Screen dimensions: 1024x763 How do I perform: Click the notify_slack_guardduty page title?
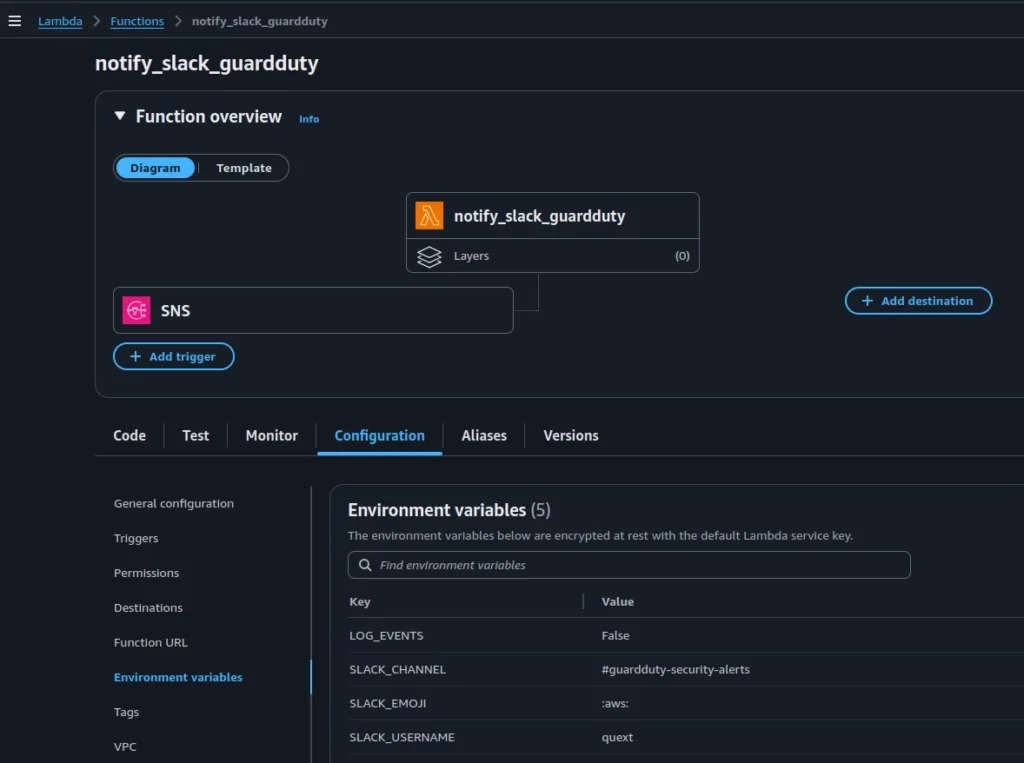pyautogui.click(x=207, y=63)
